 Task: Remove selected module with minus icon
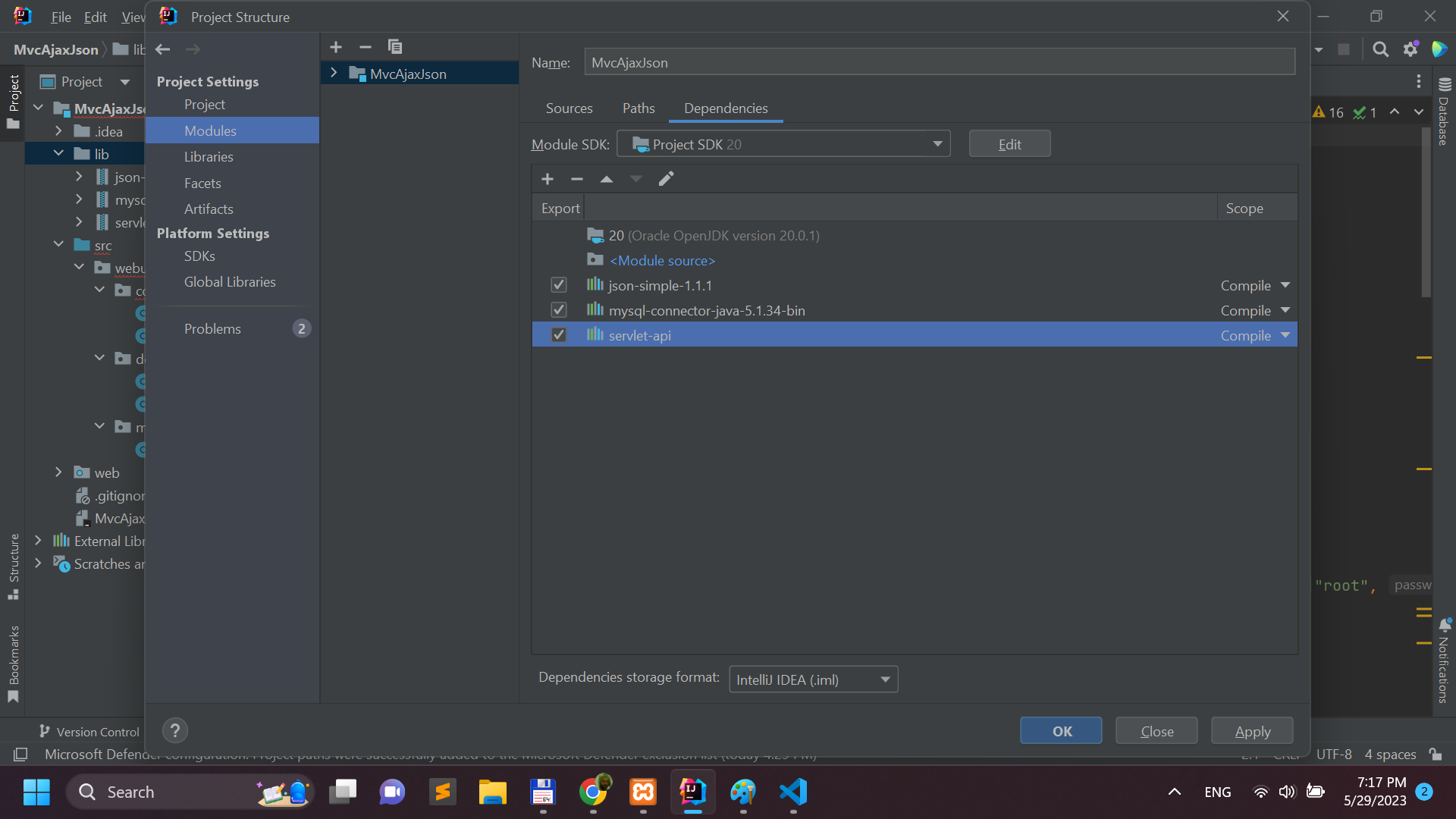pos(365,47)
